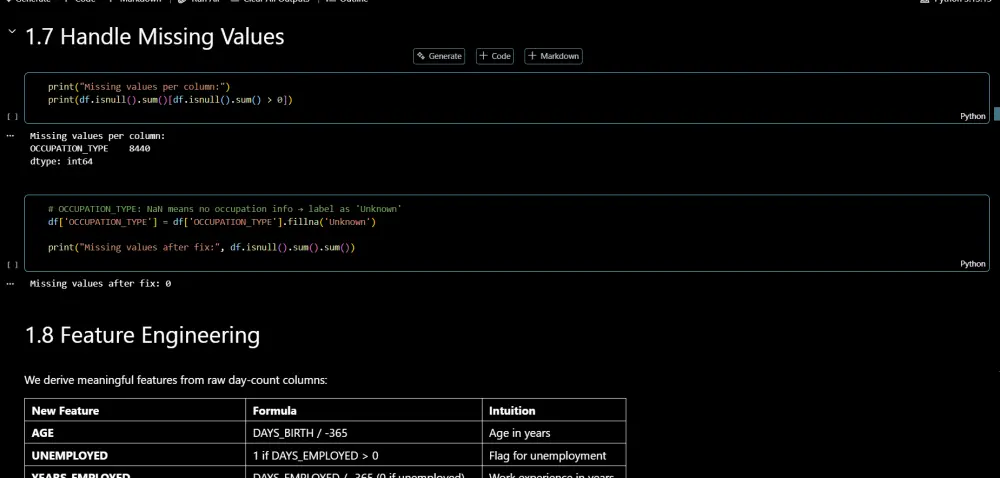
Task: Click 'We derive meaningful features' paragraph
Action: pyautogui.click(x=176, y=380)
